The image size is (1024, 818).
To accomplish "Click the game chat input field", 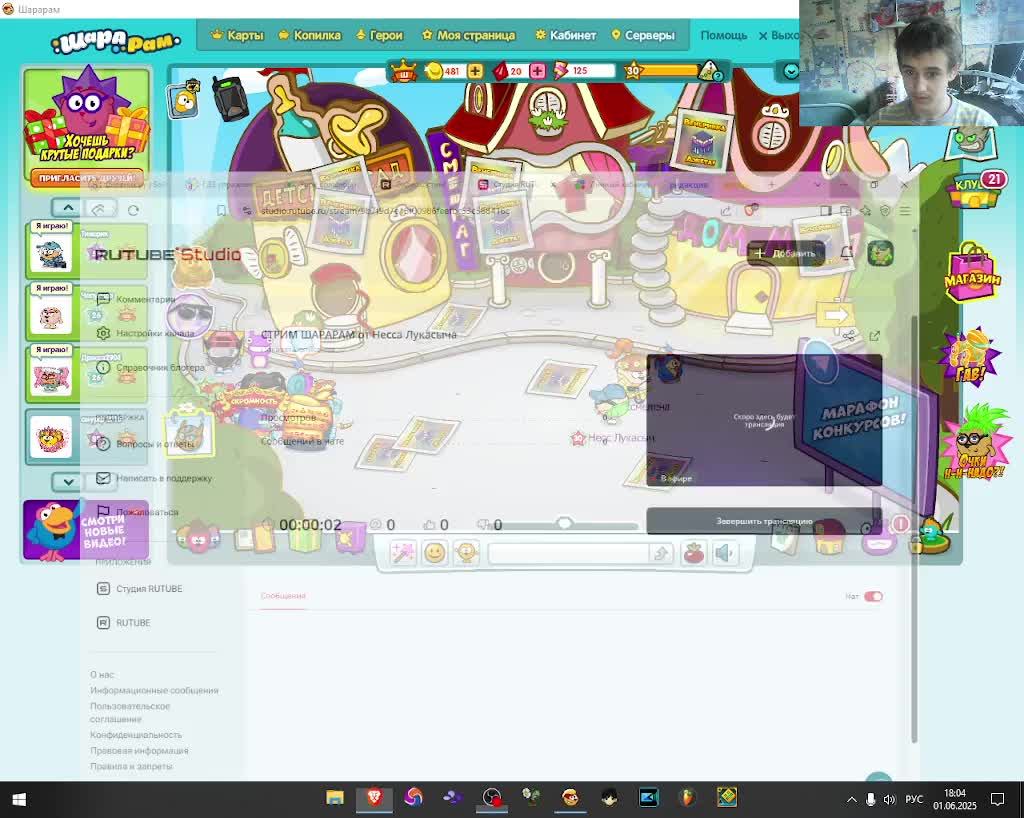I will pos(569,554).
